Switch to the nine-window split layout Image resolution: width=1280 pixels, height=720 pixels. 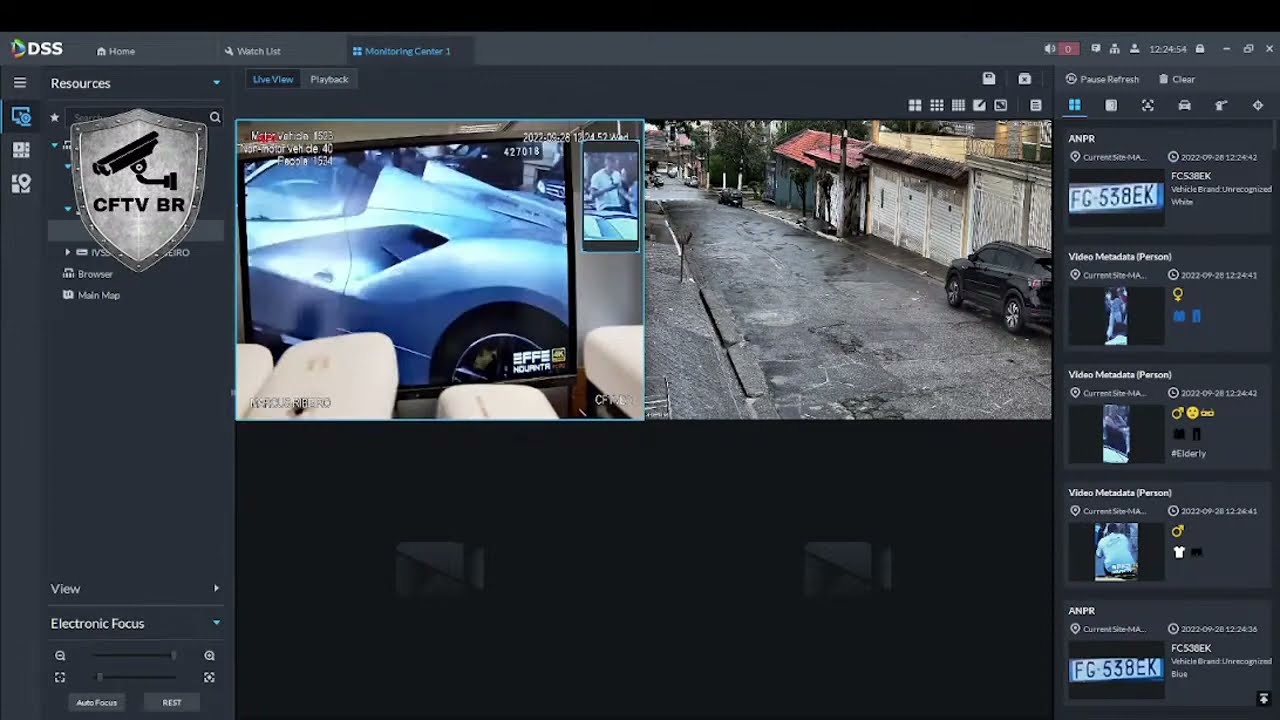[x=937, y=105]
